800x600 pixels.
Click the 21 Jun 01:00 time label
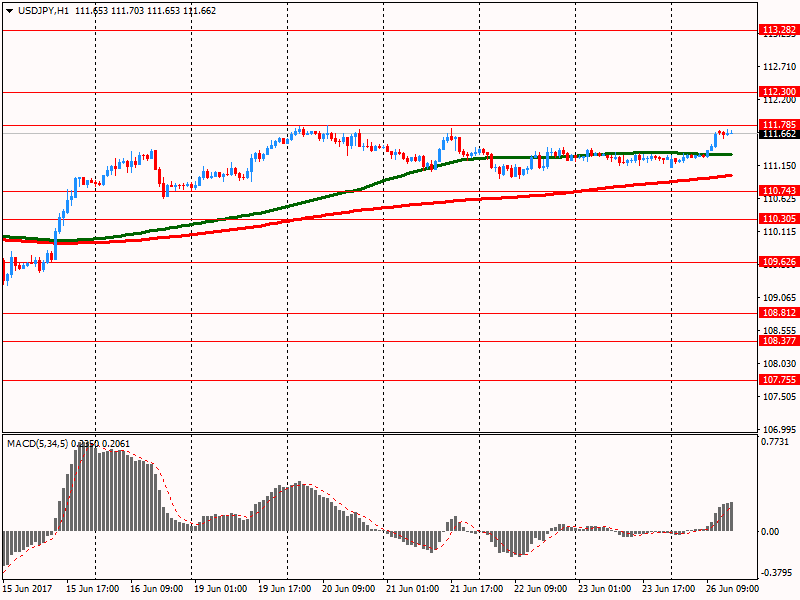[x=412, y=589]
